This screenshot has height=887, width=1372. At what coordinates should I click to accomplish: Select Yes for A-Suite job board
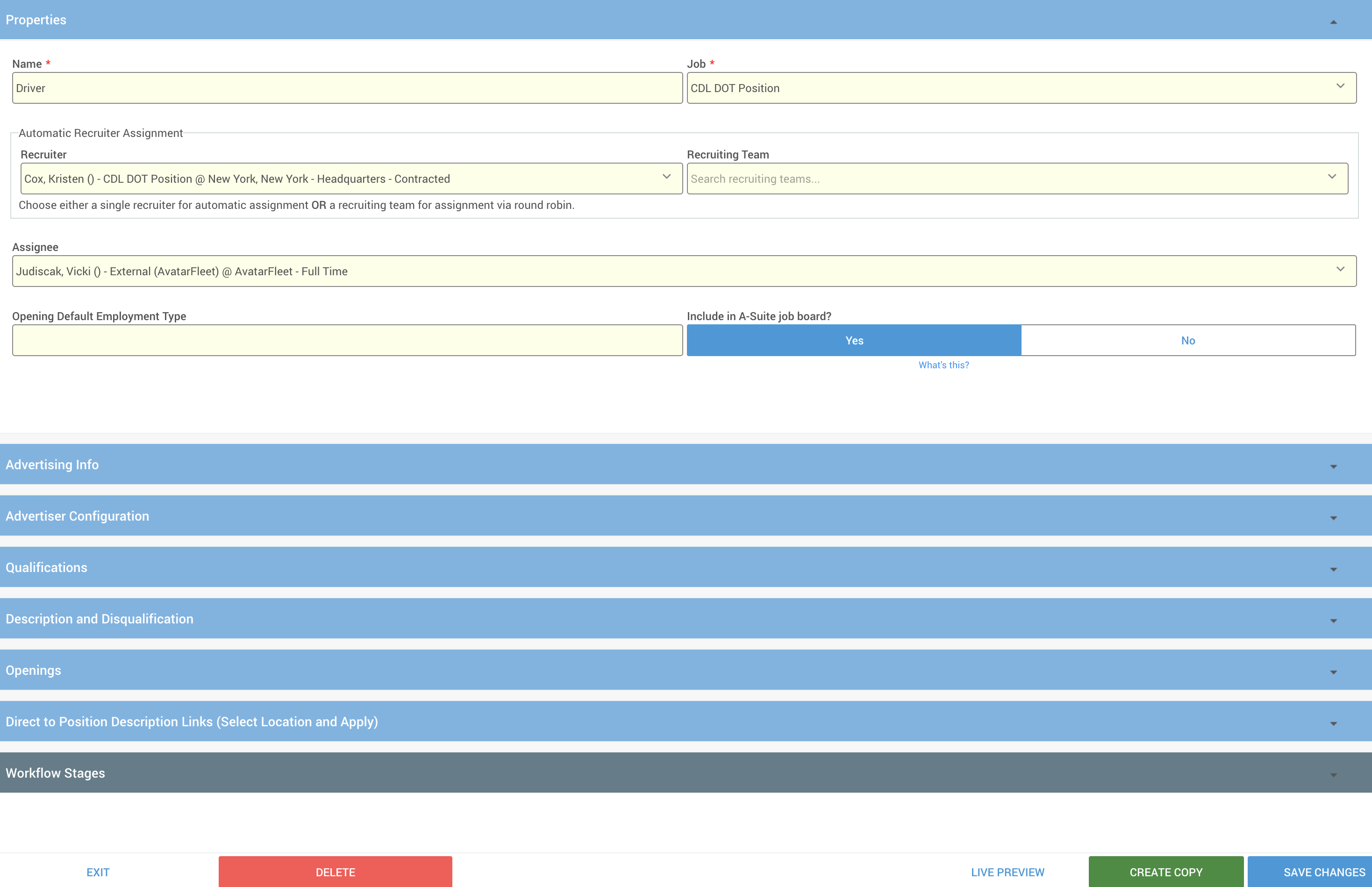click(x=854, y=340)
